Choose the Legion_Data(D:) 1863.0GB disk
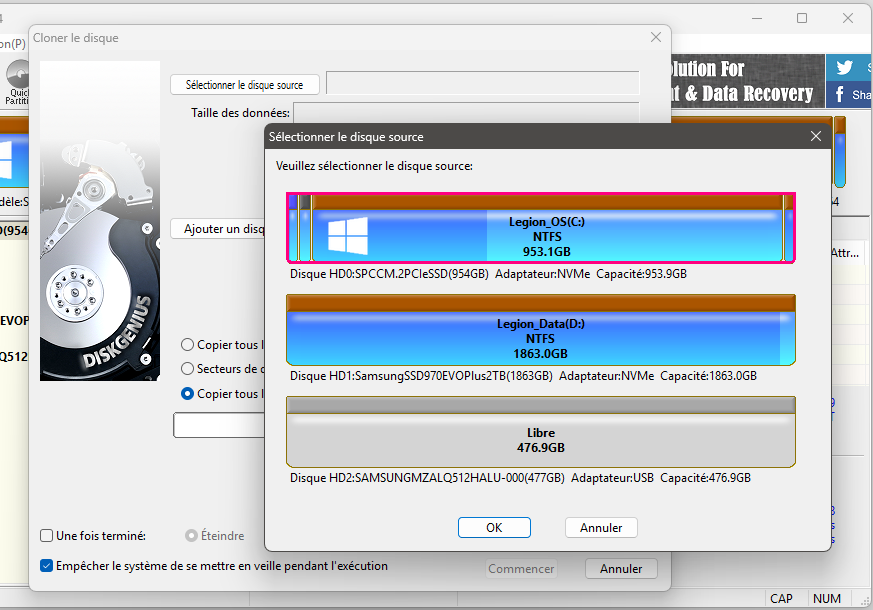Image resolution: width=873 pixels, height=610 pixels. pyautogui.click(x=541, y=330)
